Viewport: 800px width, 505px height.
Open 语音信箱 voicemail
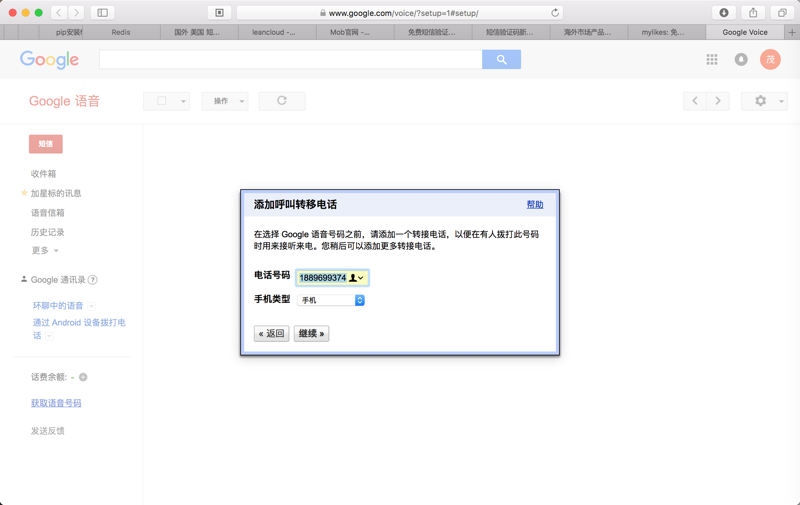tap(47, 213)
